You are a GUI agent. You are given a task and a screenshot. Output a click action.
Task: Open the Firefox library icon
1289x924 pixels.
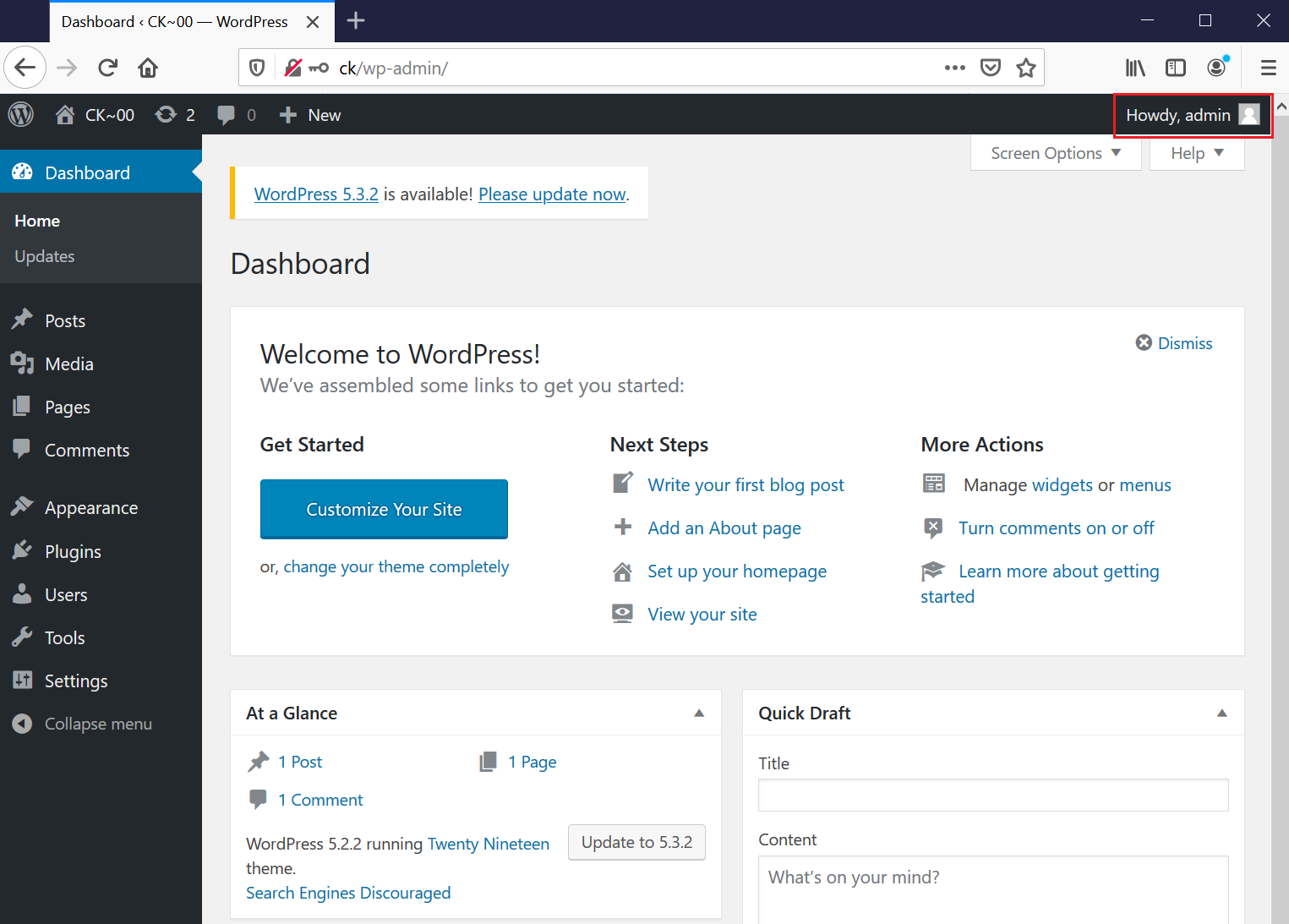1134,68
